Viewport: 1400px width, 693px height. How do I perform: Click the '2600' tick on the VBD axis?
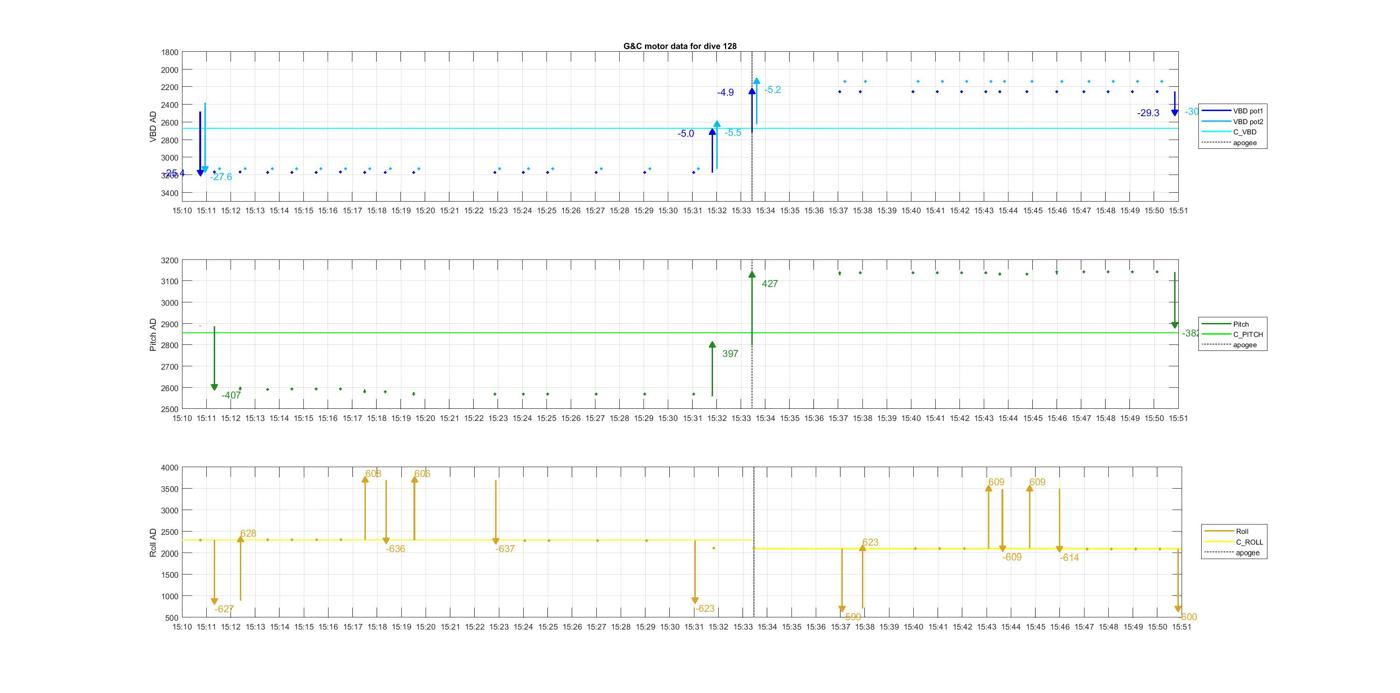pyautogui.click(x=170, y=122)
